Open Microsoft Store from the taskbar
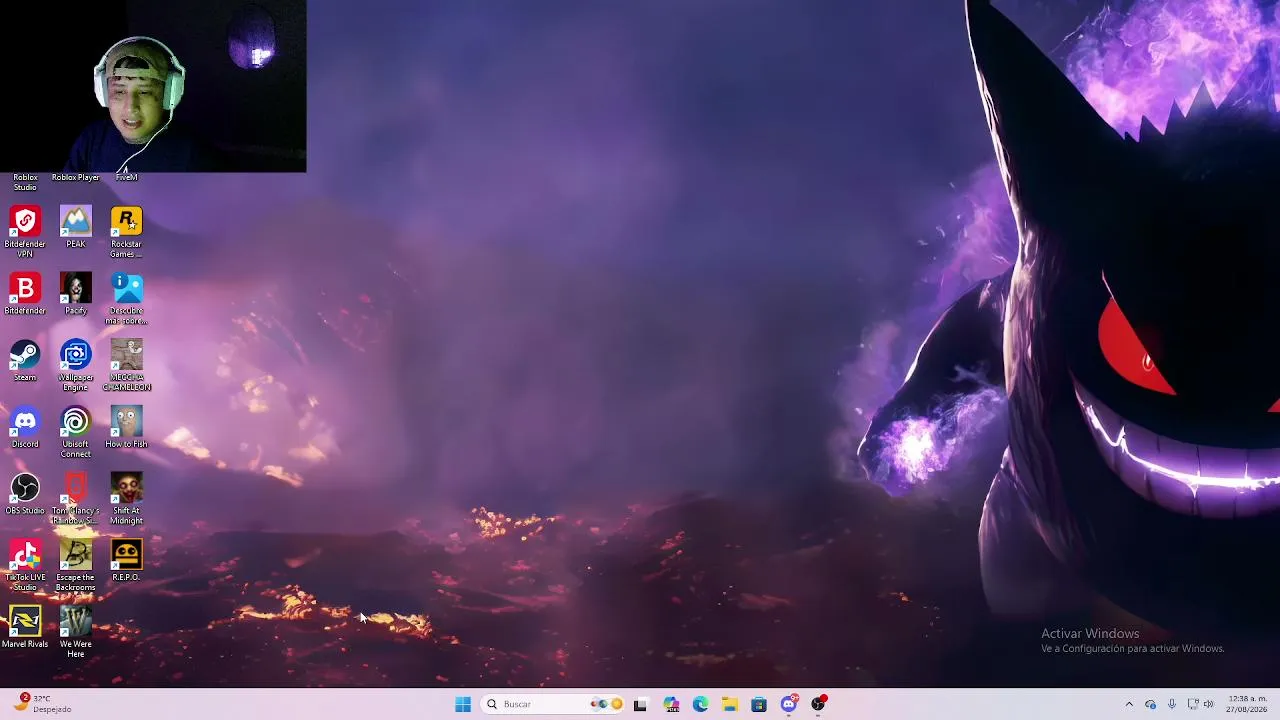The height and width of the screenshot is (720, 1280). click(759, 704)
